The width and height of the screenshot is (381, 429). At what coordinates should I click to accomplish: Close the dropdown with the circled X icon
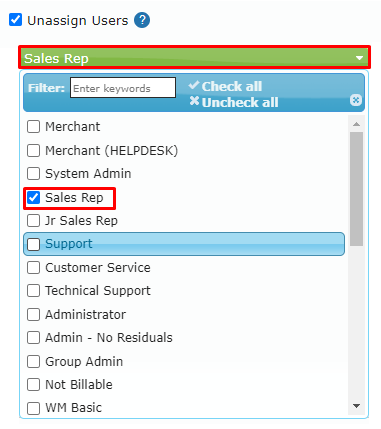click(356, 100)
